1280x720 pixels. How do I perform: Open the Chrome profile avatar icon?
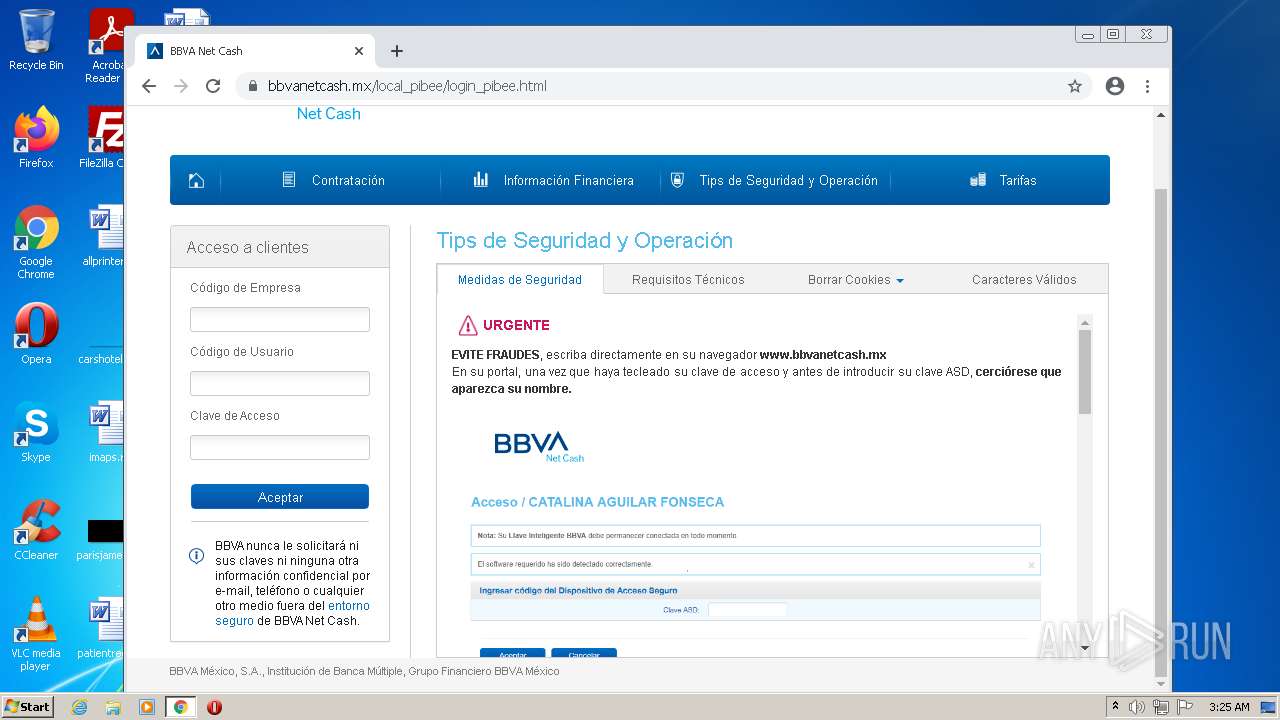tap(1115, 86)
